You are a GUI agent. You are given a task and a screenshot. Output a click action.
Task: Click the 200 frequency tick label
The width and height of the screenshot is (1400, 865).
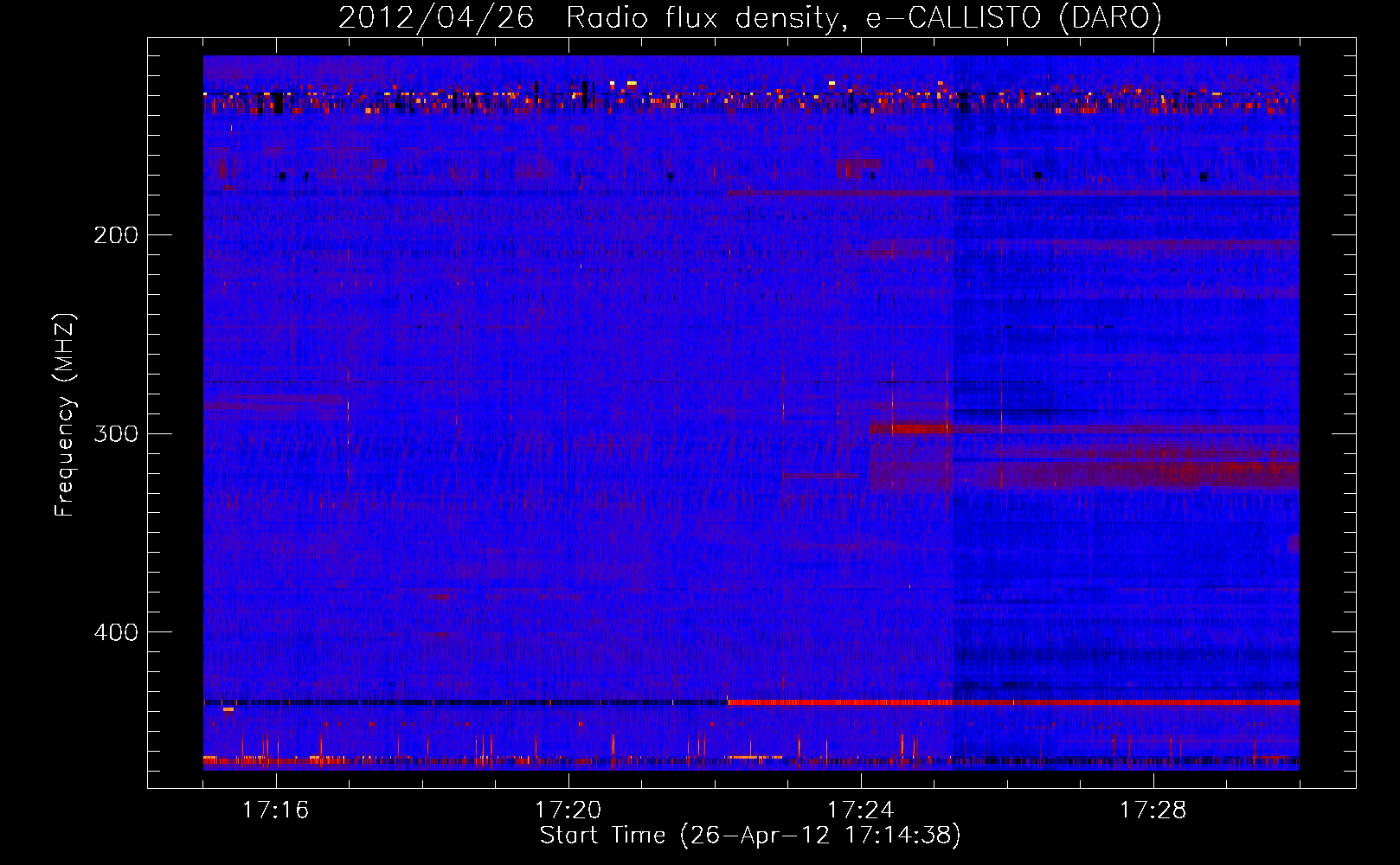coord(116,234)
